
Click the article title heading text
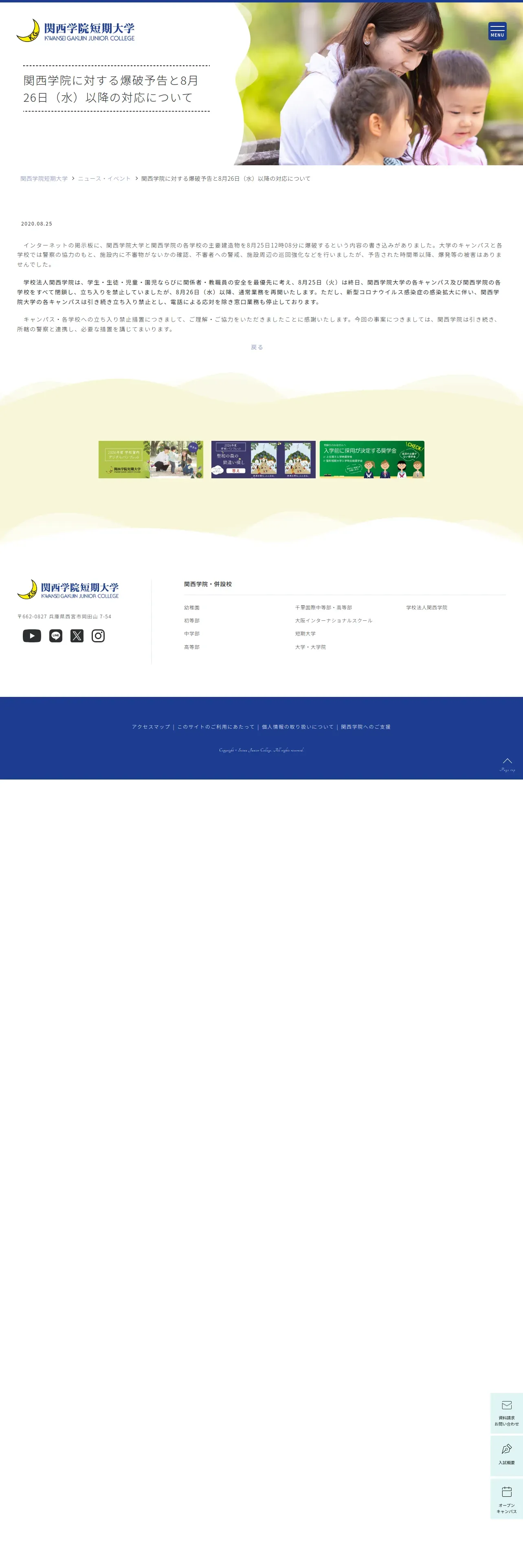pos(112,89)
